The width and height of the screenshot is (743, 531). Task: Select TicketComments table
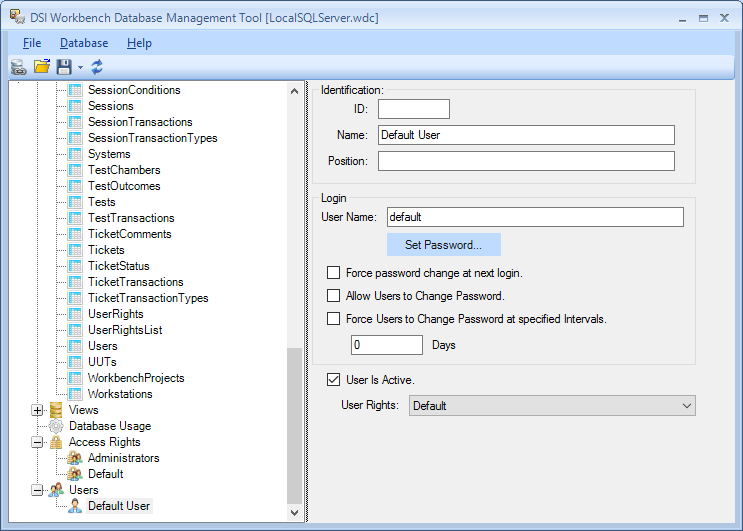(x=129, y=234)
